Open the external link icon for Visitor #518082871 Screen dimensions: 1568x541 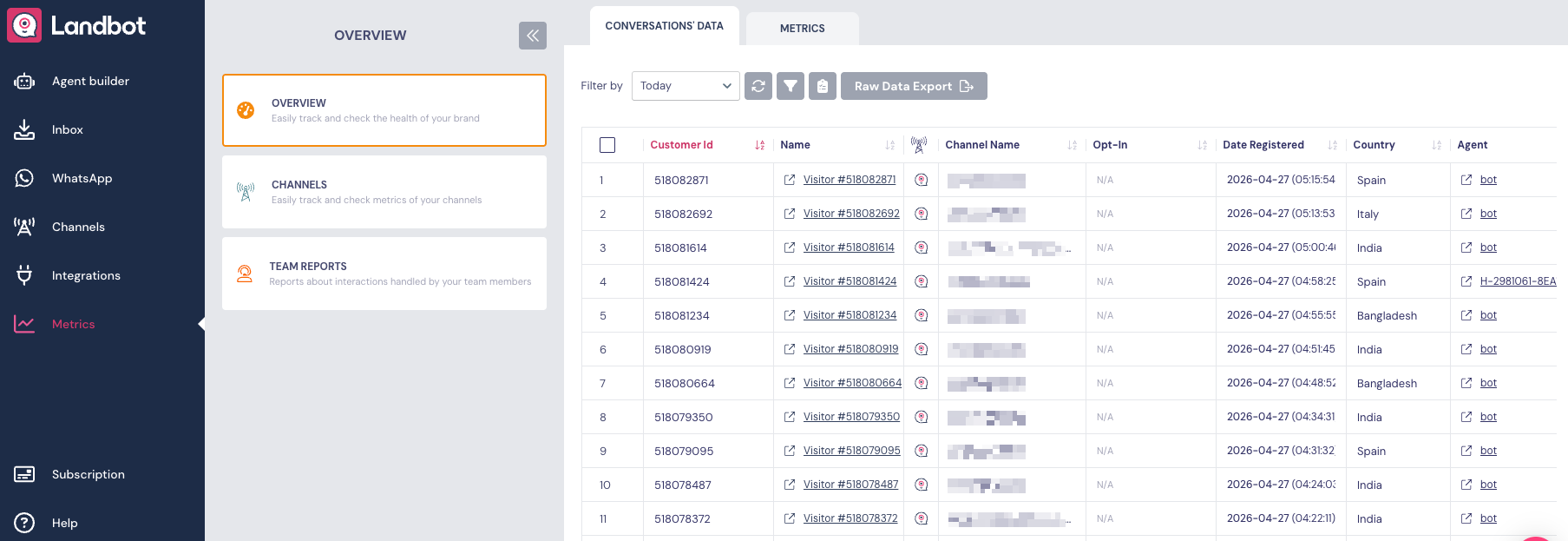[790, 180]
